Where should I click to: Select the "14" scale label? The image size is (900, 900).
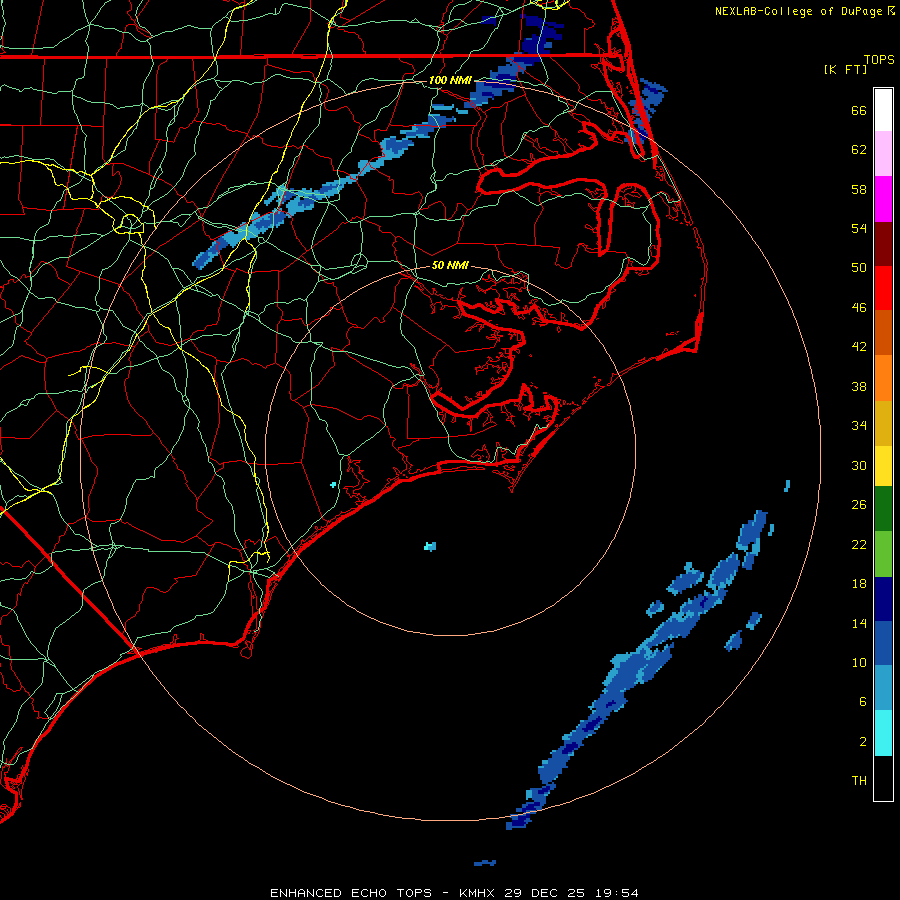click(x=859, y=623)
